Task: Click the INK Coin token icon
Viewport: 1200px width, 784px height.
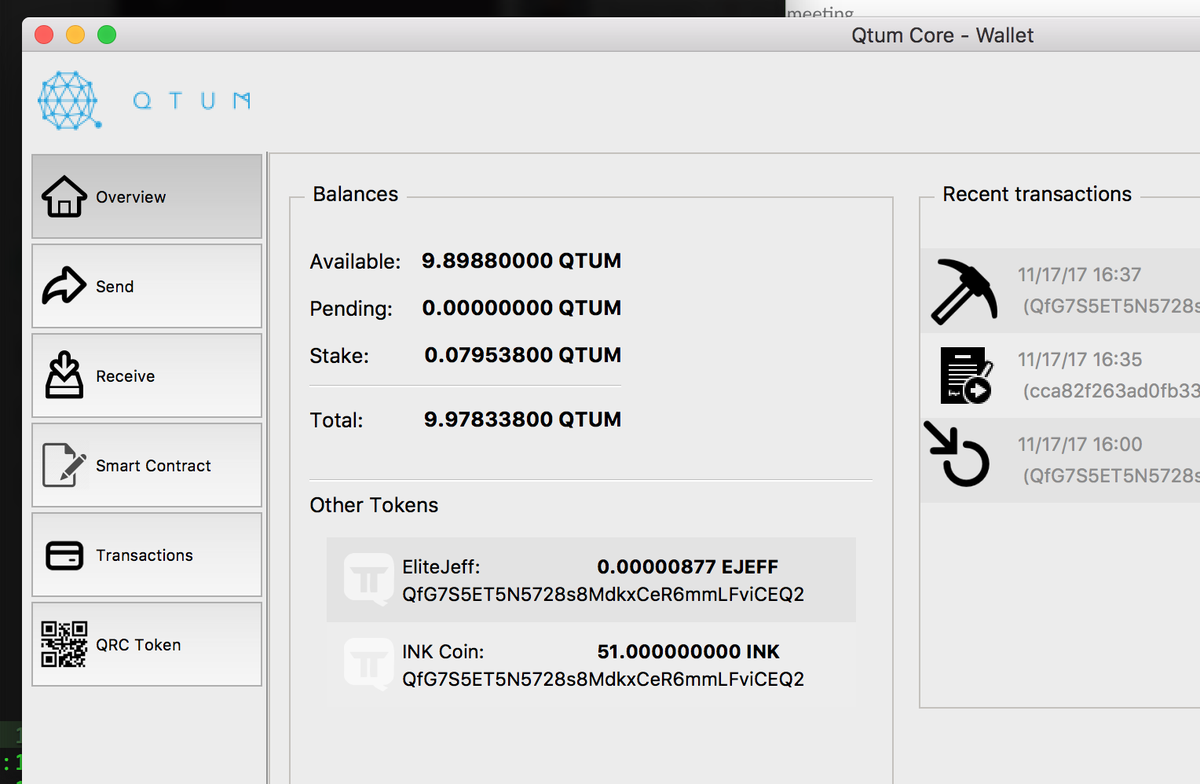Action: tap(368, 665)
